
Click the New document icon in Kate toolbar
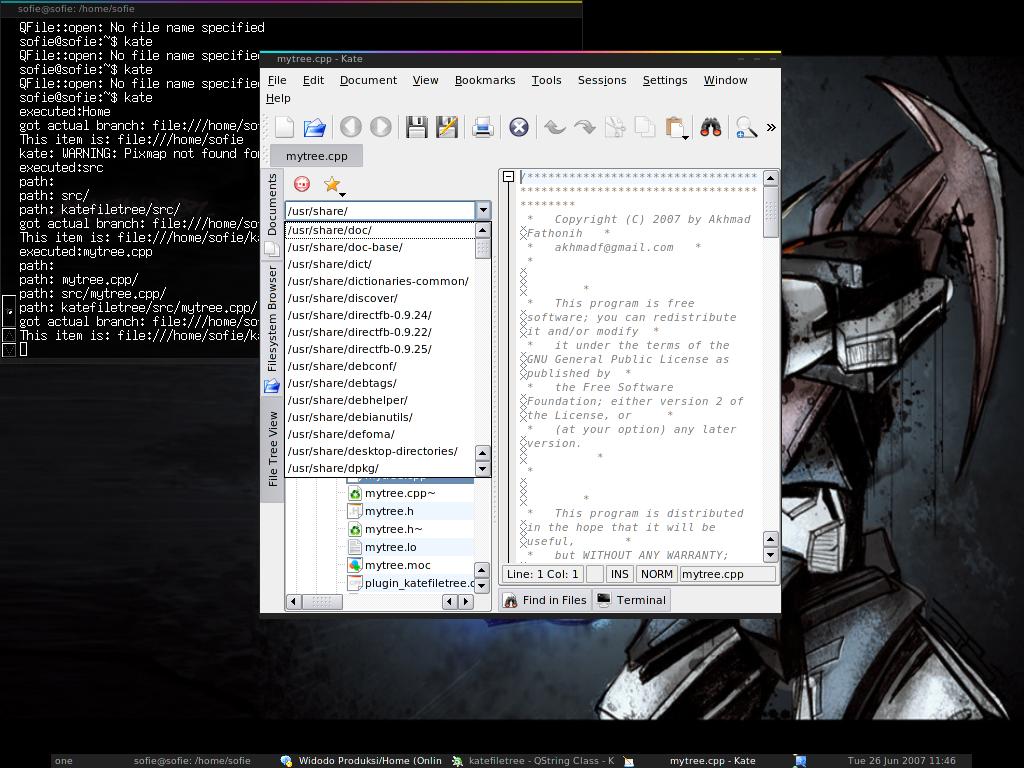(285, 127)
